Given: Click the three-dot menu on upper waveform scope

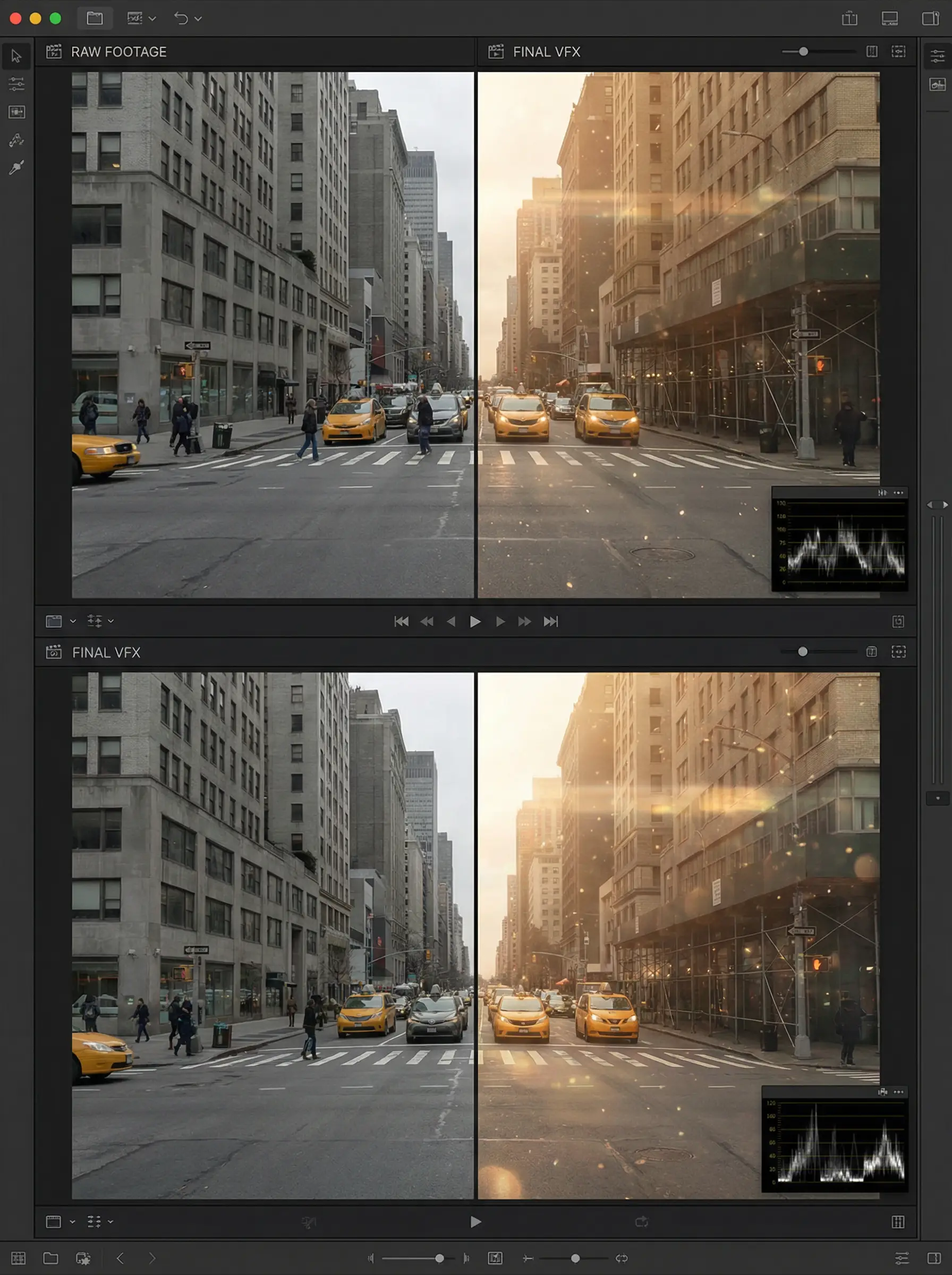Looking at the screenshot, I should [898, 492].
